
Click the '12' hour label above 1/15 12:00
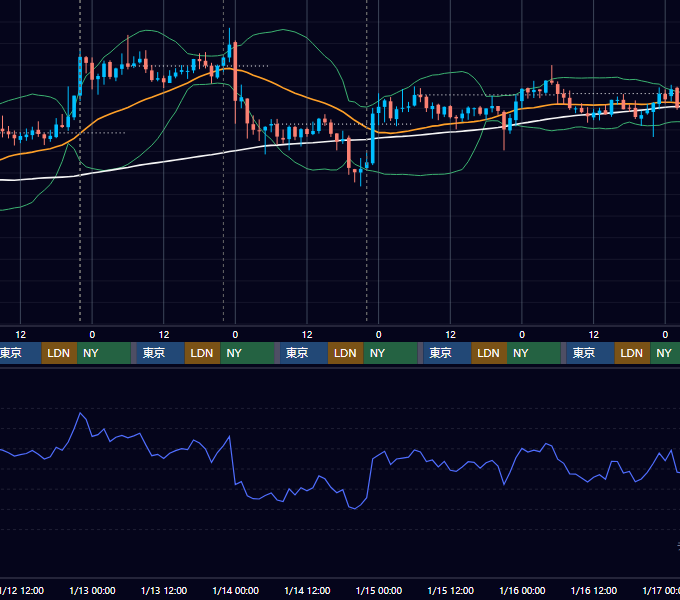451,335
